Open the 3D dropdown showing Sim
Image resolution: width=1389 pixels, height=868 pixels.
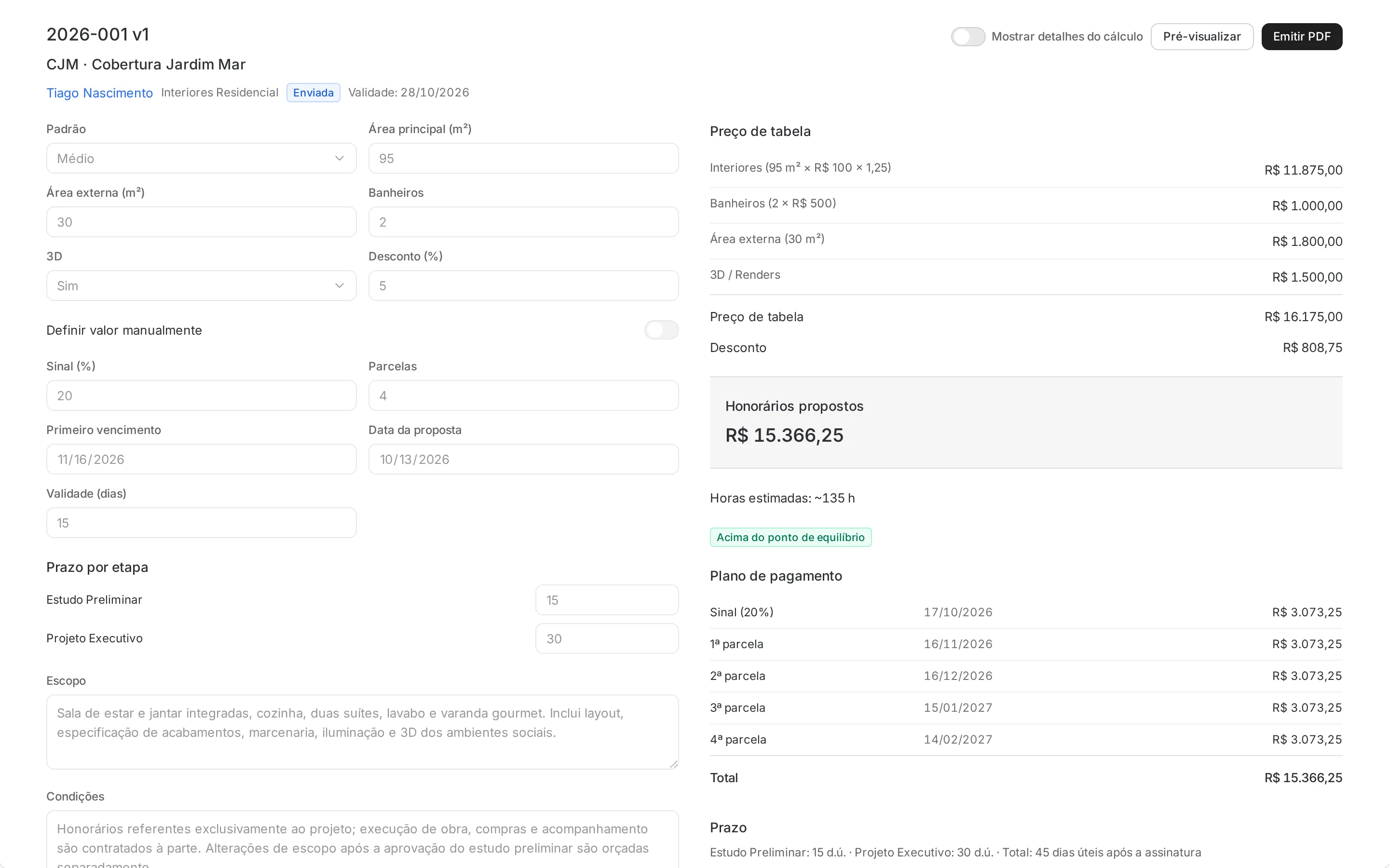(x=202, y=286)
